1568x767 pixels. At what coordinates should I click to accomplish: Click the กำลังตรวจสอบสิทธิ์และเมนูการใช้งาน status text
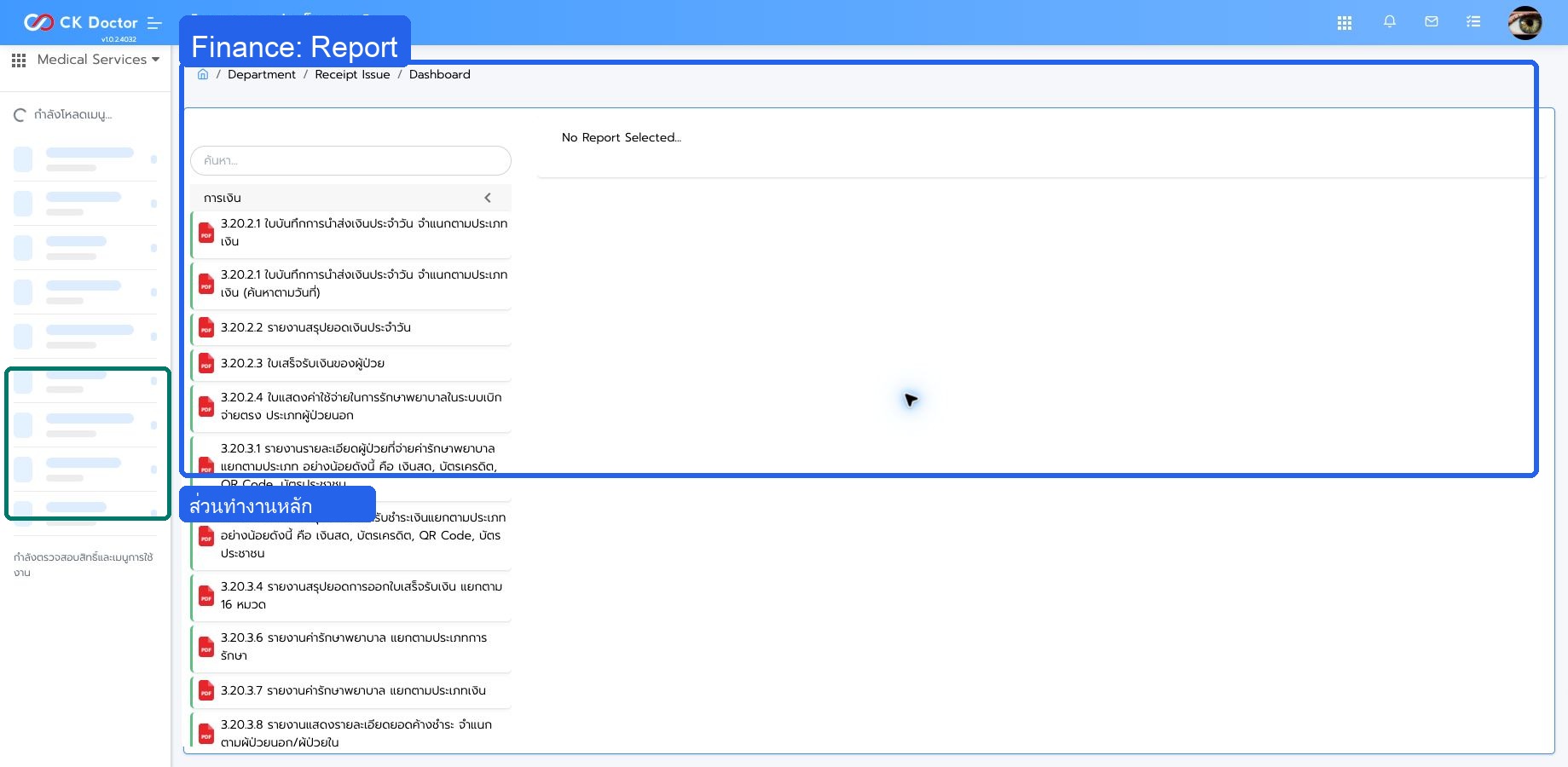coord(84,564)
